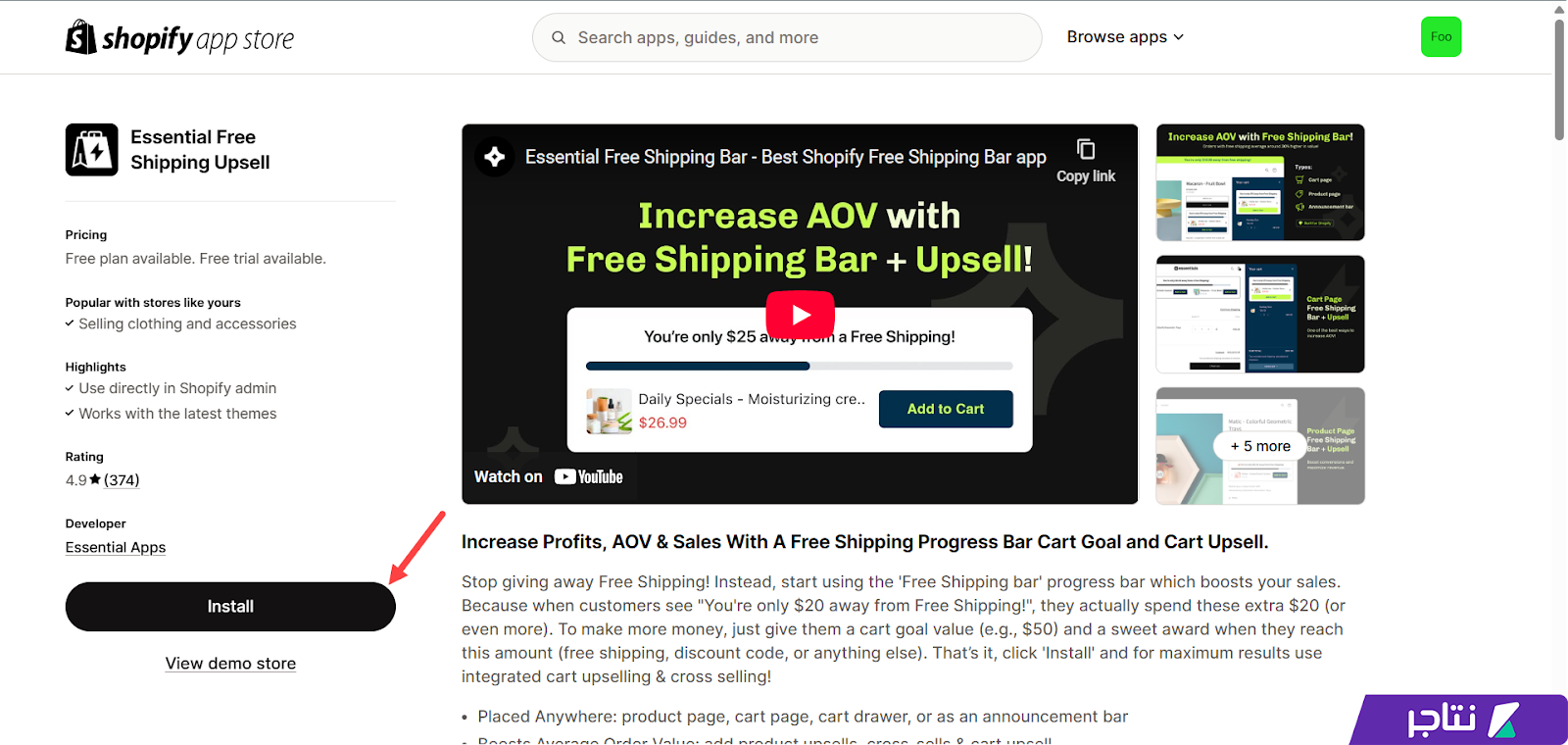
Task: Copy the video link icon
Action: coord(1086,149)
